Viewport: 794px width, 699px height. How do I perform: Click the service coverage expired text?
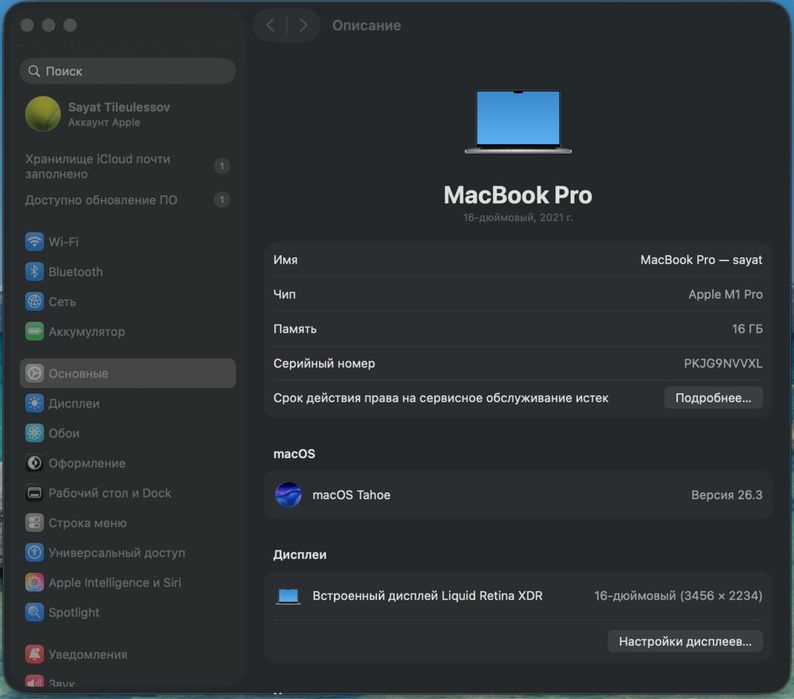click(x=441, y=398)
